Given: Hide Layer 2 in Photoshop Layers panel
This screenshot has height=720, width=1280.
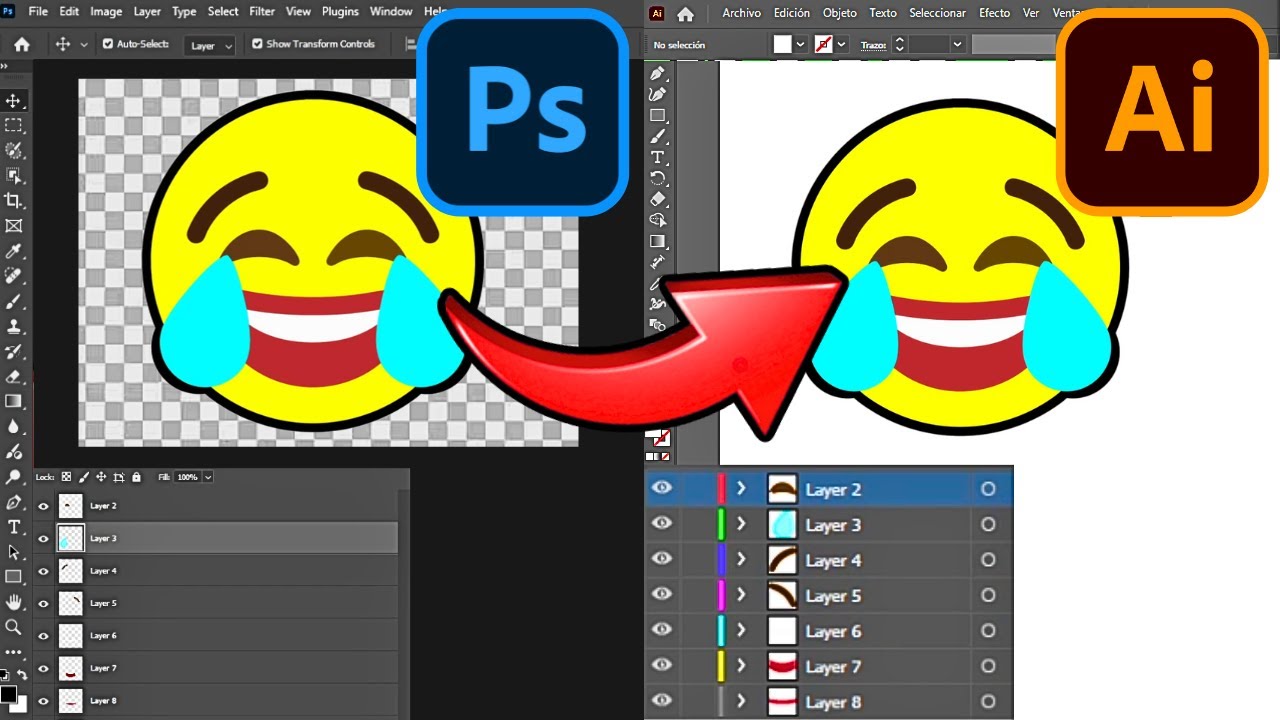Looking at the screenshot, I should click(x=43, y=506).
